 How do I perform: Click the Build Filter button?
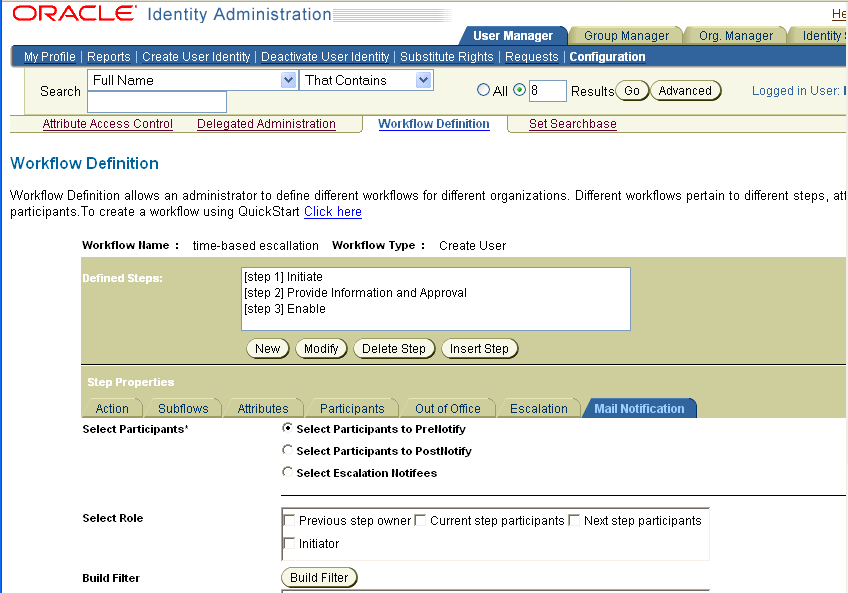tap(319, 578)
